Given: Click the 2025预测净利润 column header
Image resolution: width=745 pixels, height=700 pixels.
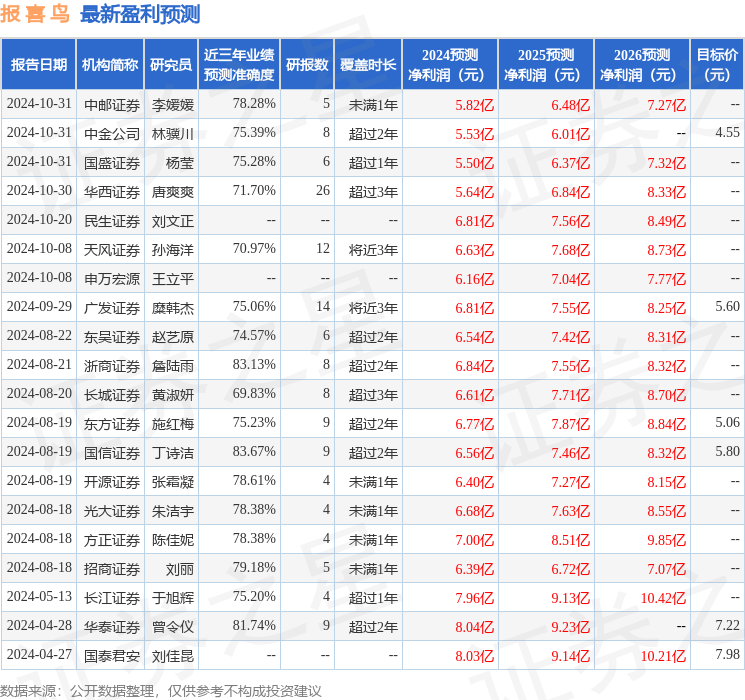Looking at the screenshot, I should [x=546, y=65].
